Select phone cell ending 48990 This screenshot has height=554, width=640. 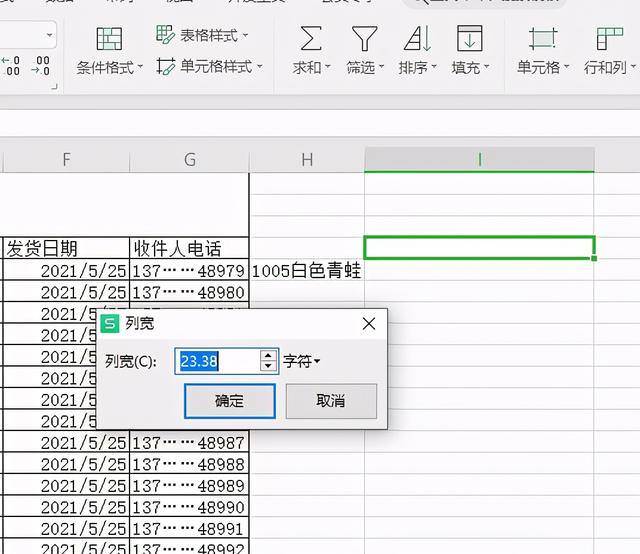189,507
